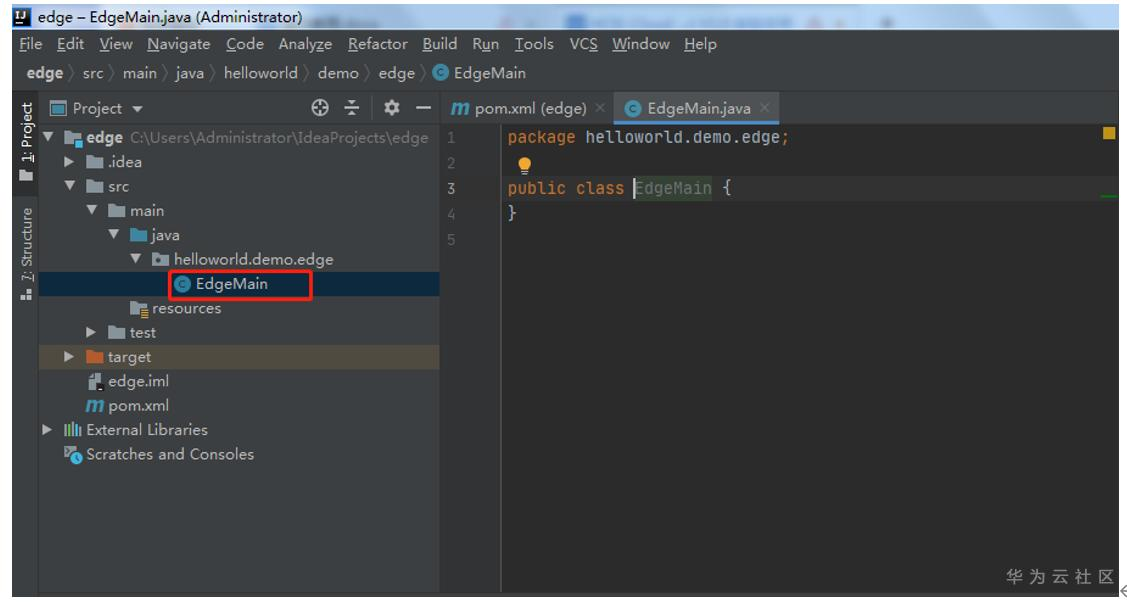The width and height of the screenshot is (1127, 602).
Task: Open the VCS menu
Action: click(584, 45)
